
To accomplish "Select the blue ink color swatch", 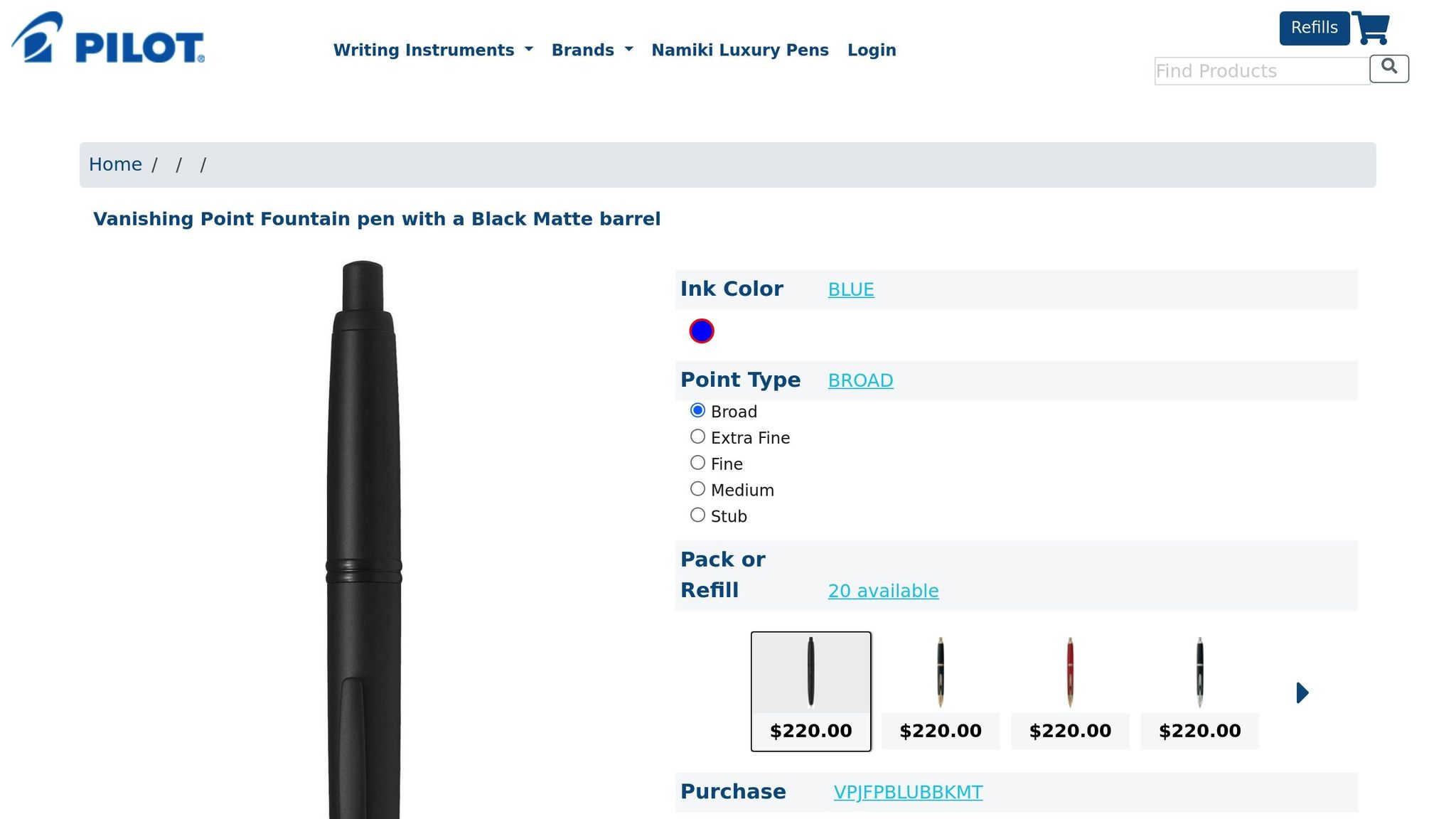I will tap(702, 330).
